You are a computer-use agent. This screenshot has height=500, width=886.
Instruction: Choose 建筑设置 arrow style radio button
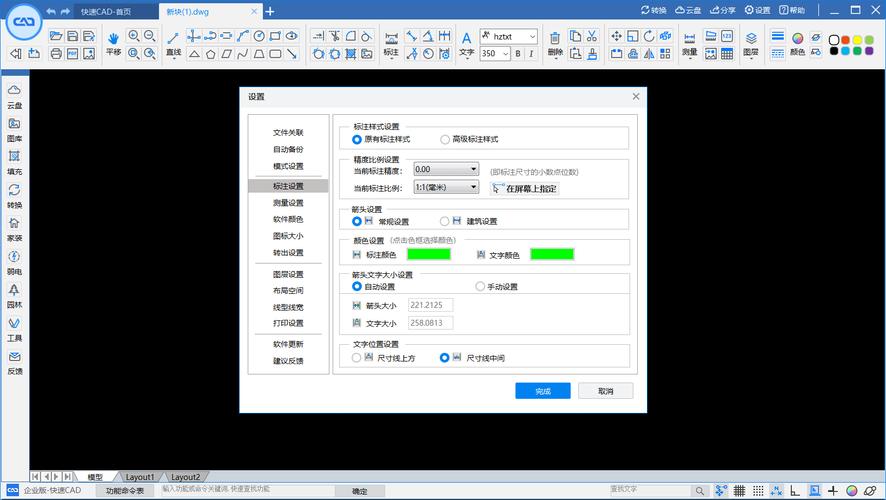coord(445,221)
